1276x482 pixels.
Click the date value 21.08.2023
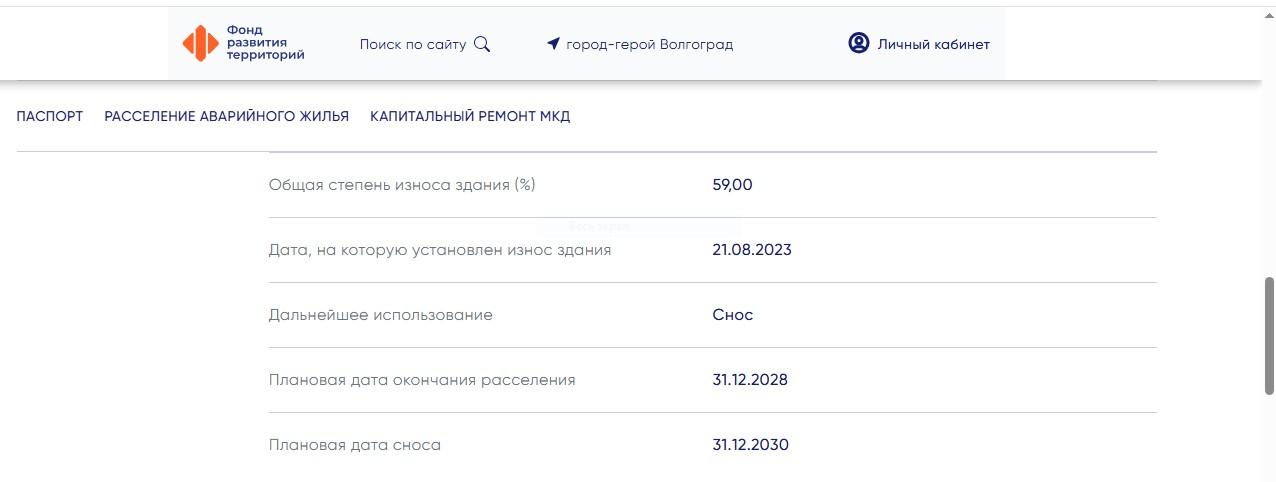(751, 250)
